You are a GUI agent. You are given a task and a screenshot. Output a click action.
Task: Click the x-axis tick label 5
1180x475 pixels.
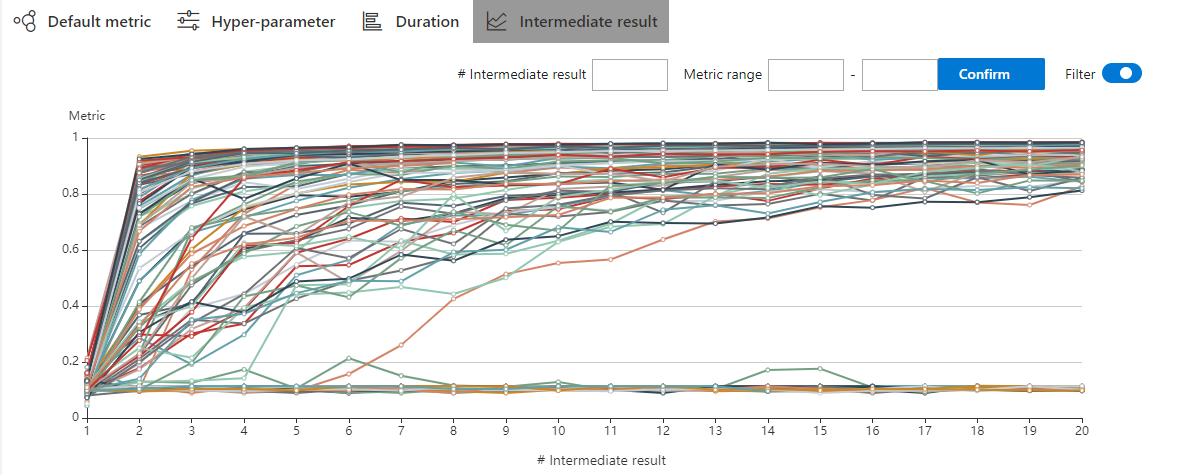(x=296, y=431)
